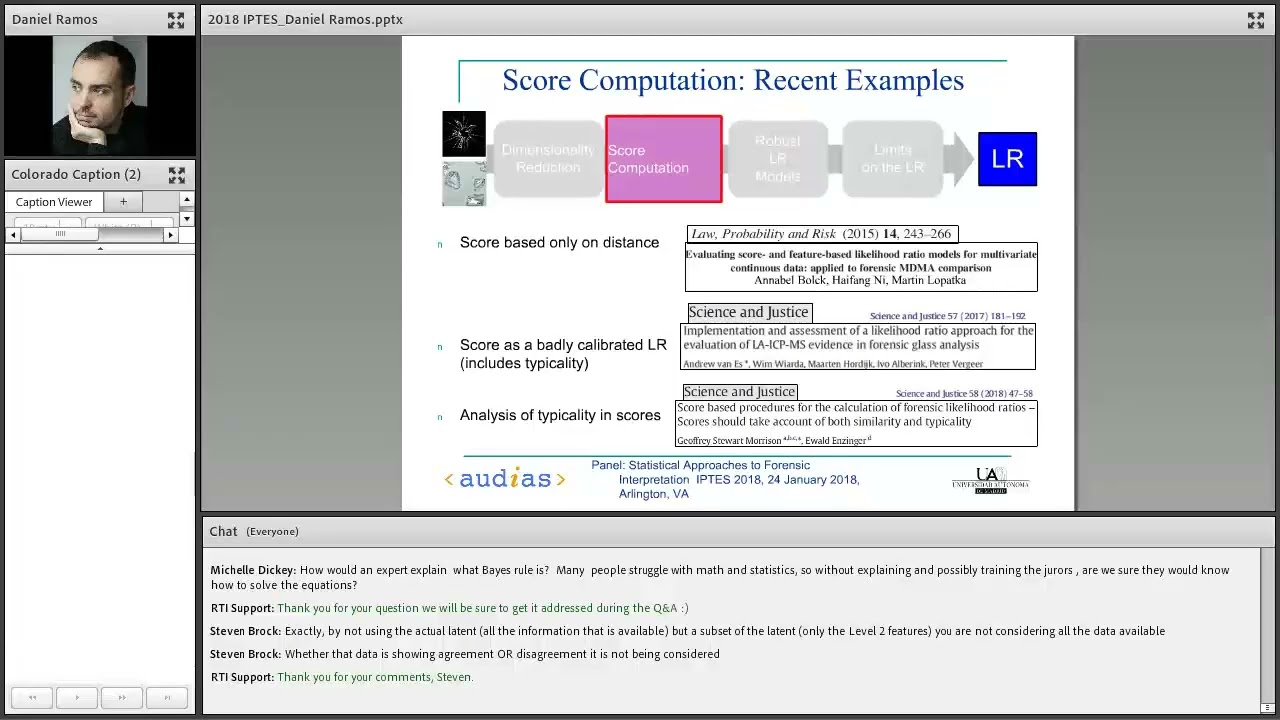Click the caption horizontal scrollbar thumb

60,235
